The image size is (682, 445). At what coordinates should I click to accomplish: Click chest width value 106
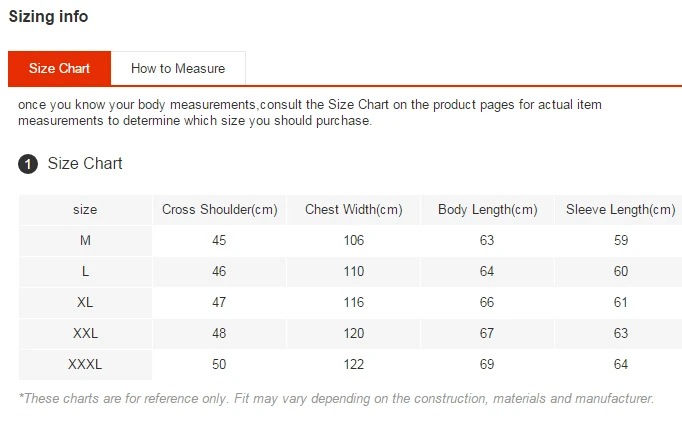click(x=353, y=241)
